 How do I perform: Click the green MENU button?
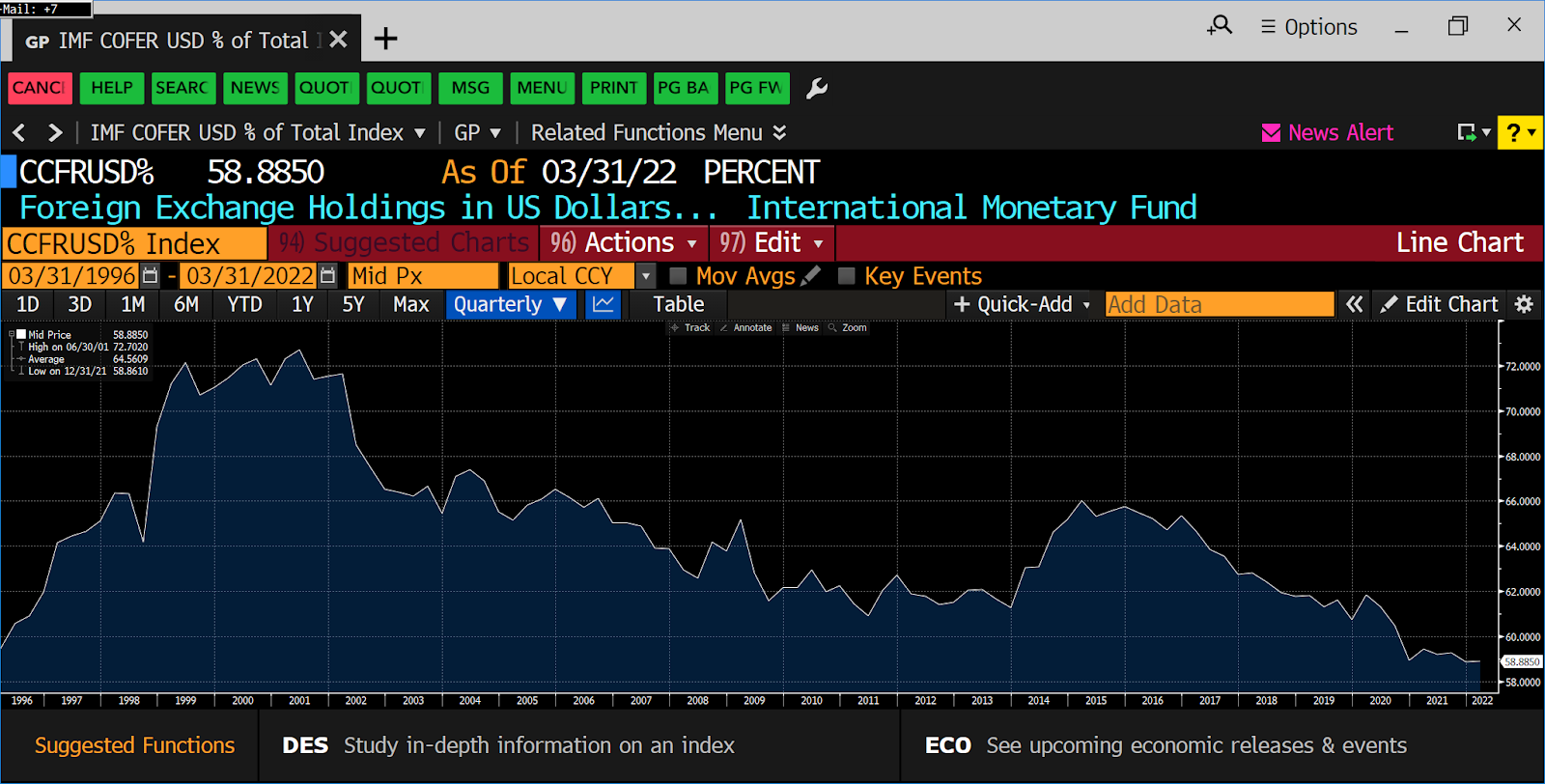pyautogui.click(x=542, y=88)
